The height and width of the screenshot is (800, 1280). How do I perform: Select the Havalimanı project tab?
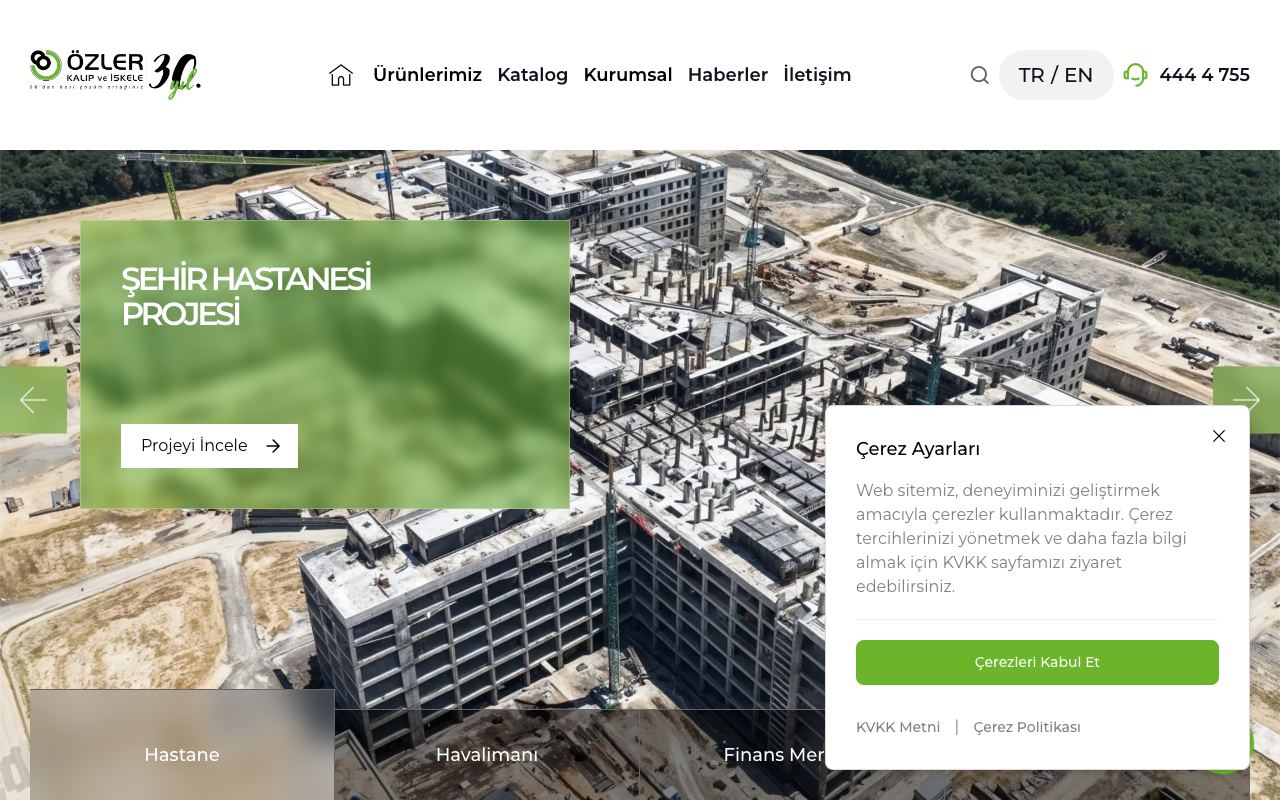[x=487, y=755]
